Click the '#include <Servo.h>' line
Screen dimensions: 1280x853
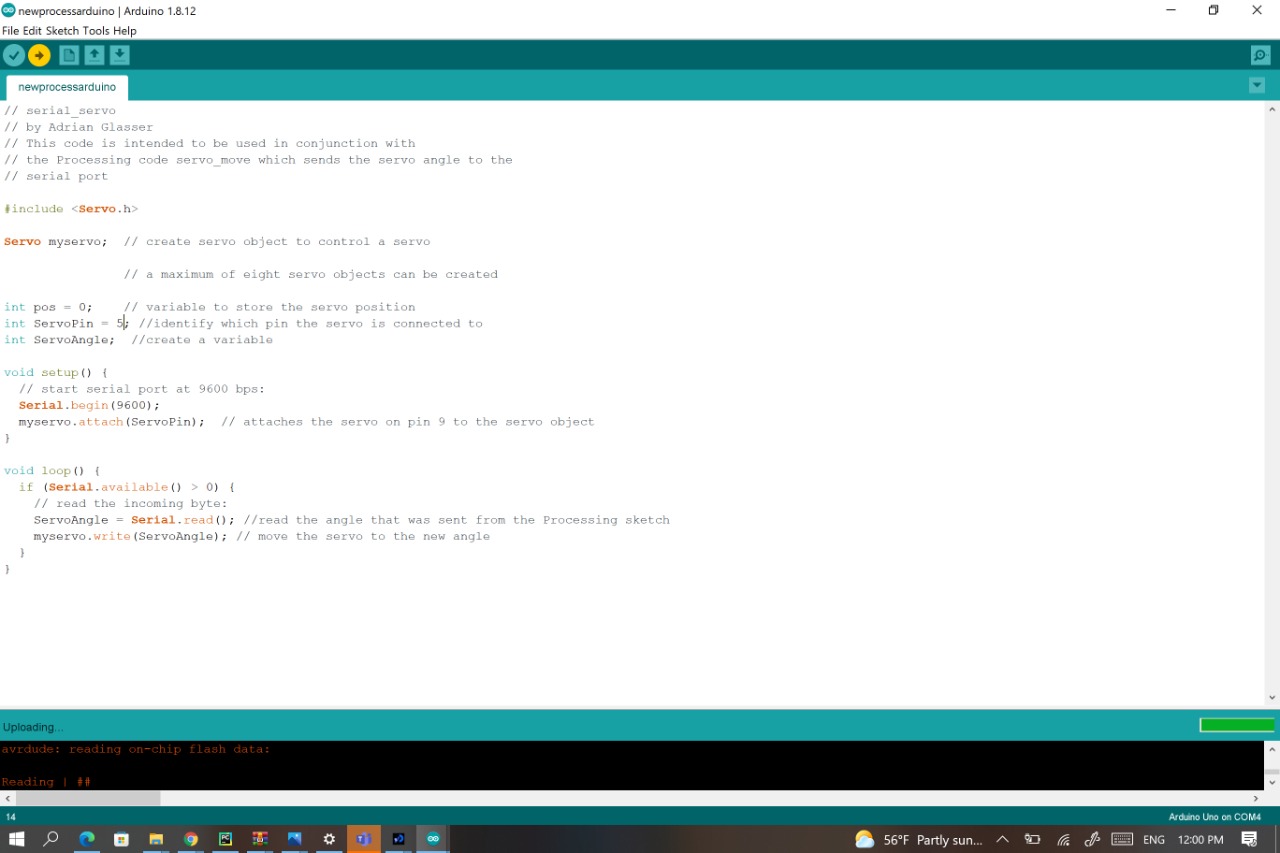click(71, 209)
